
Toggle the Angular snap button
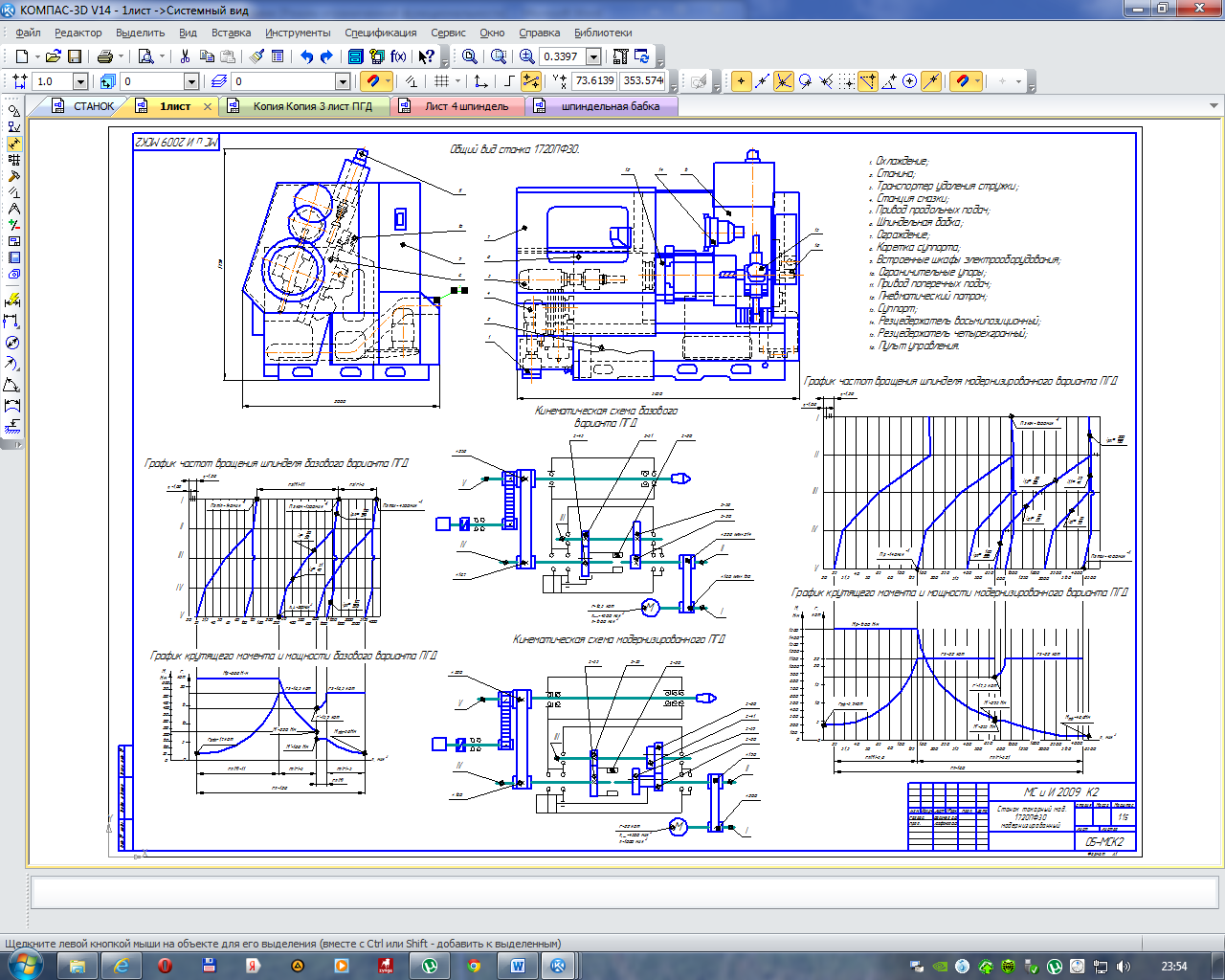coord(888,81)
